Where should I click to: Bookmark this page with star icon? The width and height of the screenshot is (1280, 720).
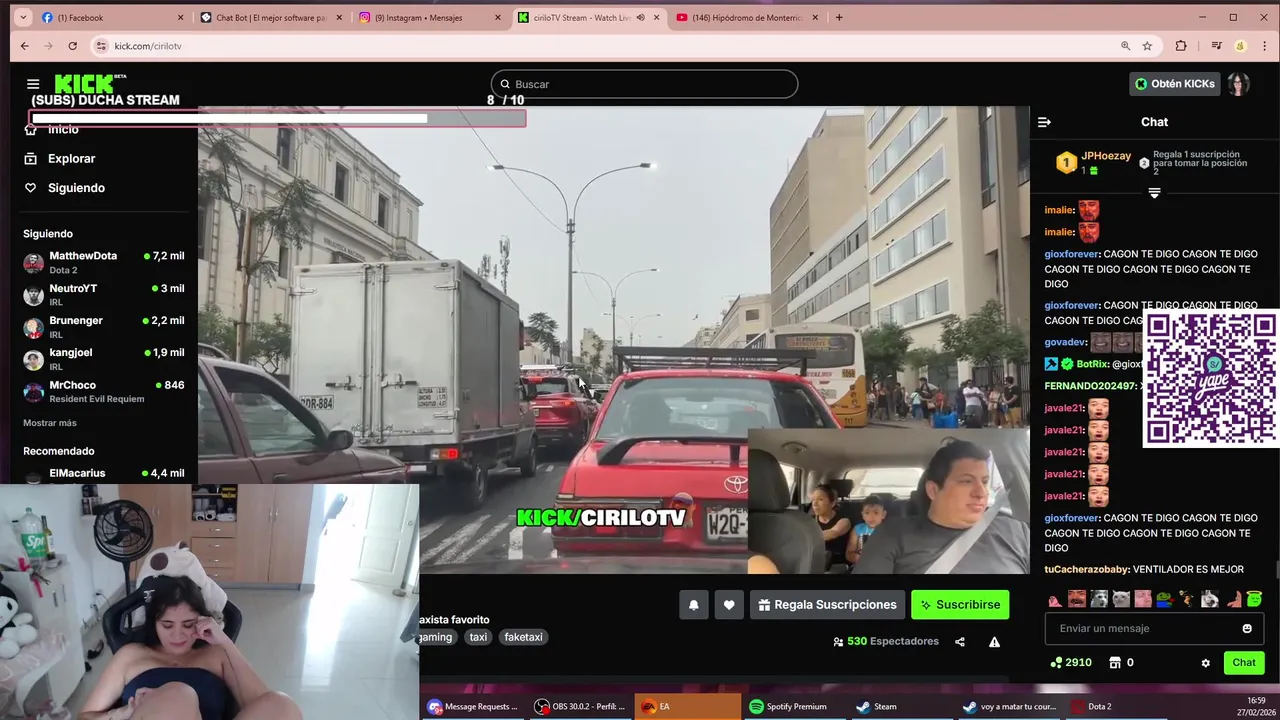[1147, 46]
